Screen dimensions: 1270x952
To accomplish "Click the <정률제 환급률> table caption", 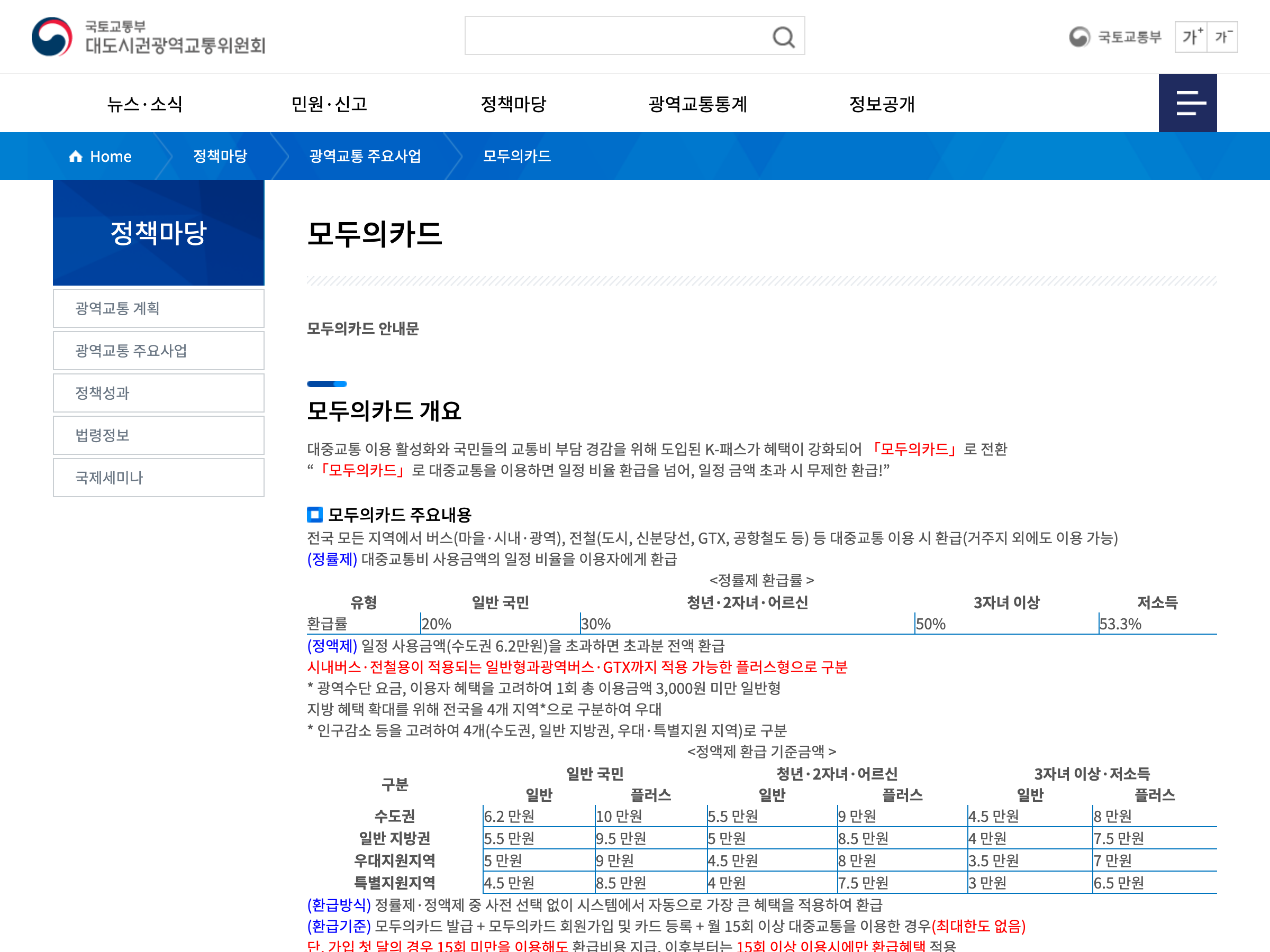I will 761,580.
